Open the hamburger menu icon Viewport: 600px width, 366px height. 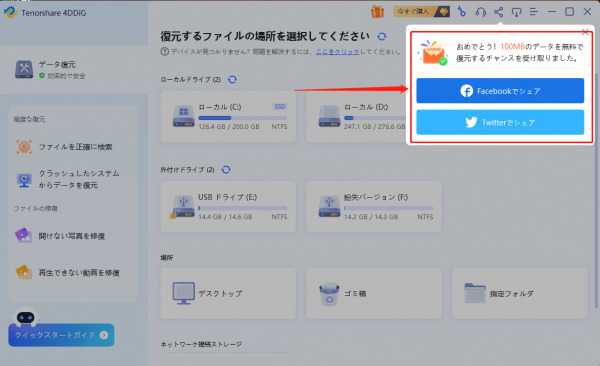[x=534, y=12]
